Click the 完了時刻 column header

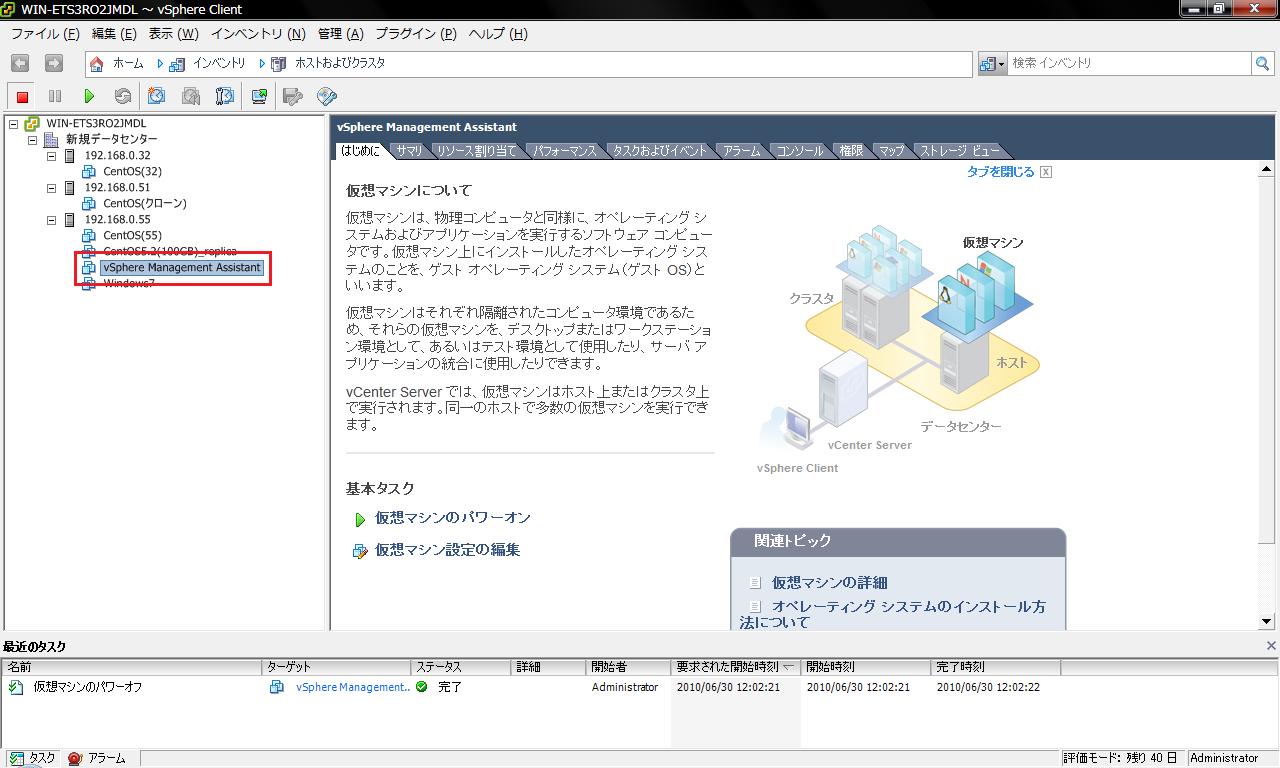click(996, 667)
